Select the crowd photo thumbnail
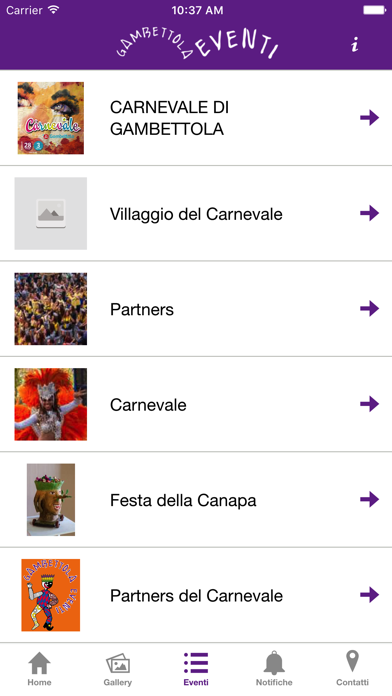This screenshot has width=392, height=696. [51, 309]
